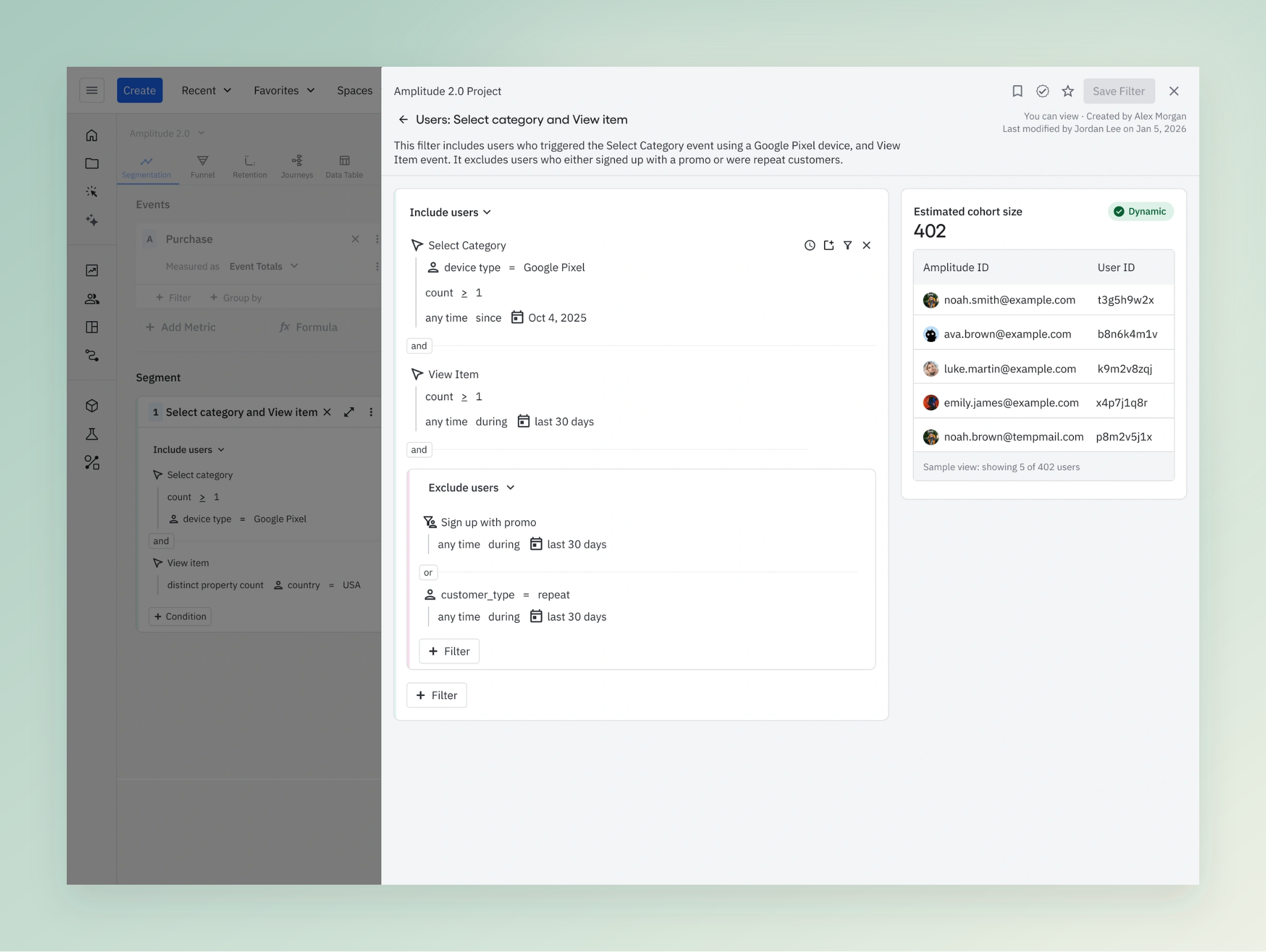
Task: Expand the Include users dropdown in panel
Action: 450,212
